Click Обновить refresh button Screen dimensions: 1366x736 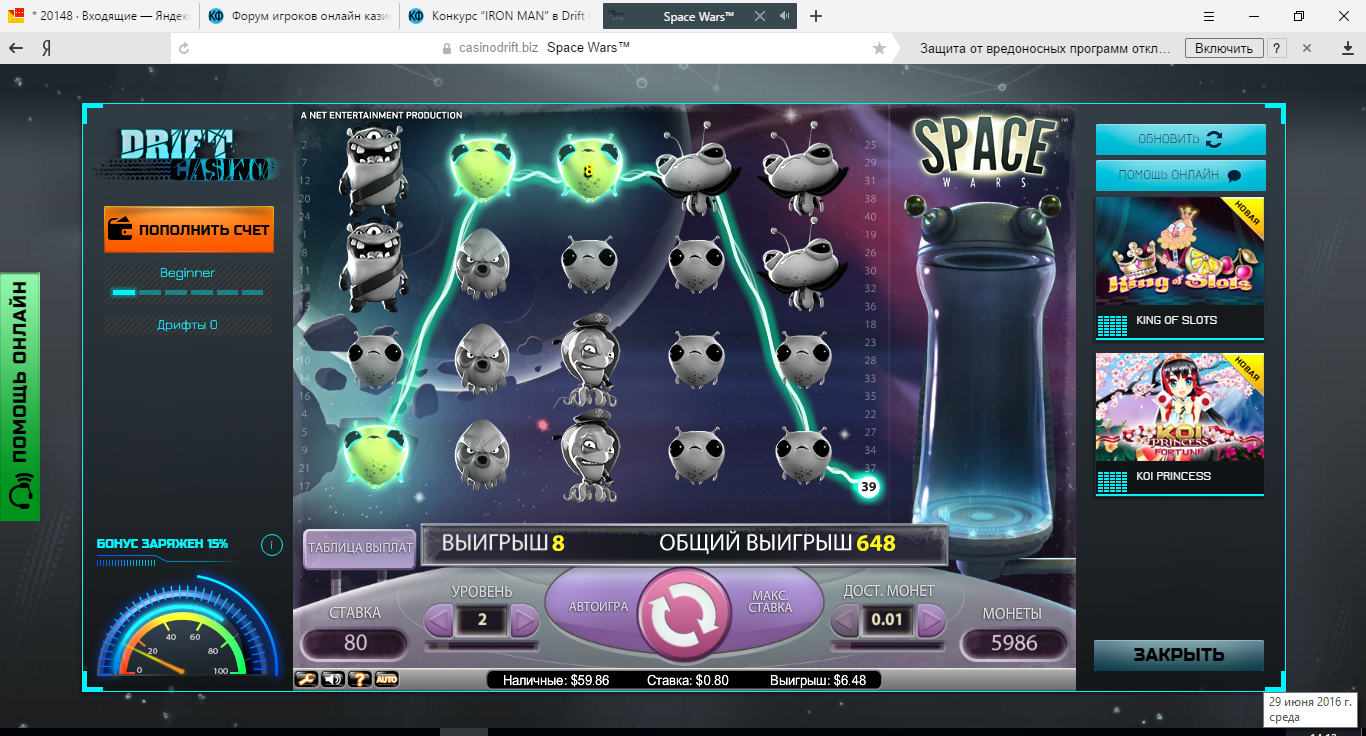pos(1180,139)
